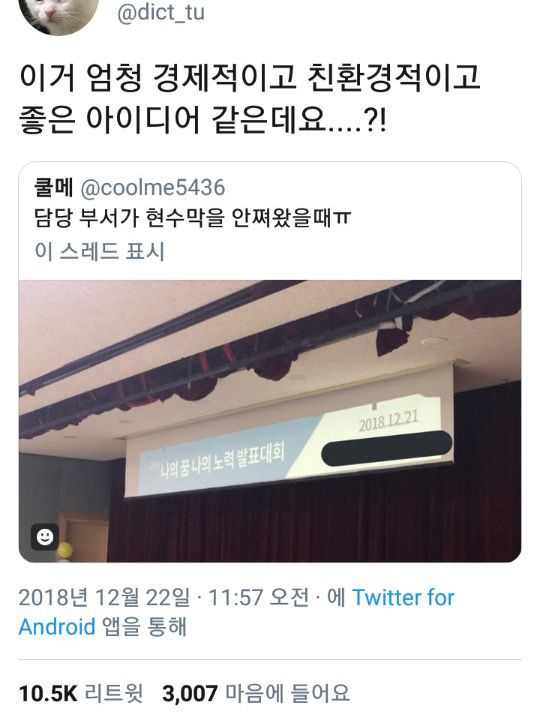Click the 2018.12.21 date on projector screen

point(388,422)
